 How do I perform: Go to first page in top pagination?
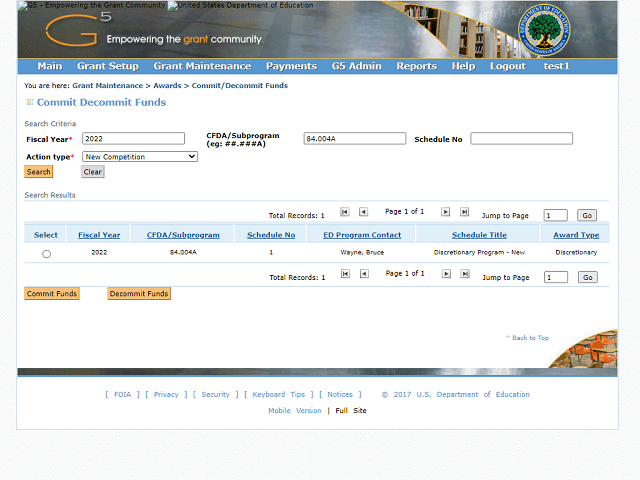click(x=345, y=212)
